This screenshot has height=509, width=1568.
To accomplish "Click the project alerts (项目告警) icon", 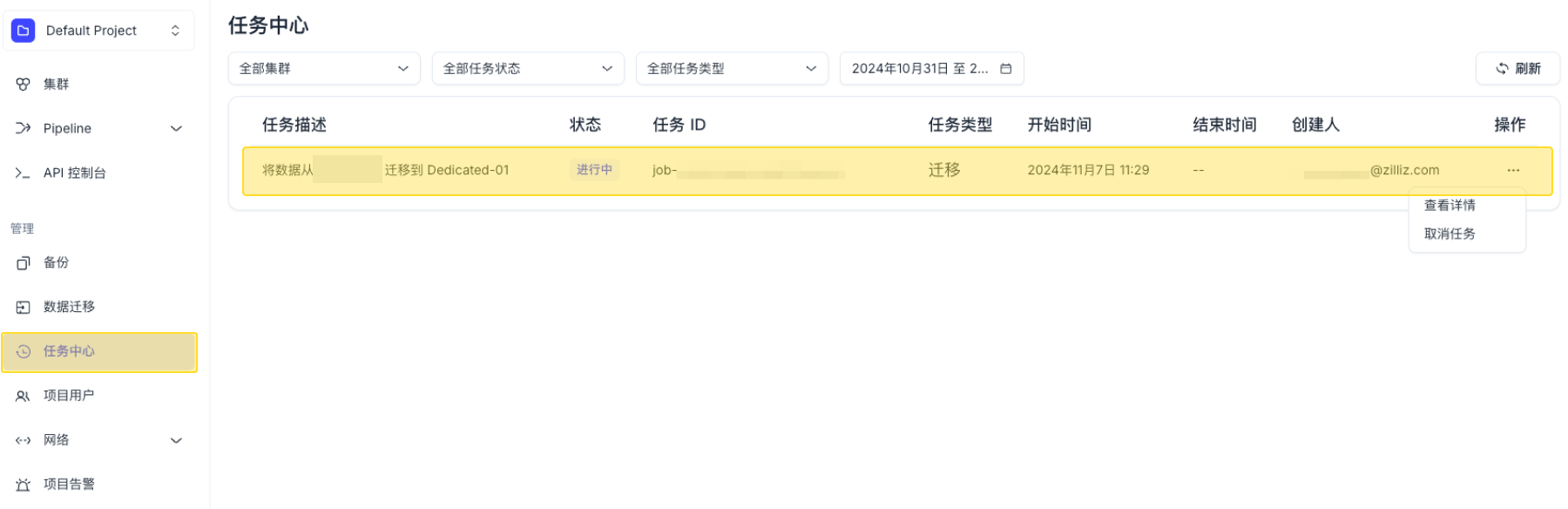I will (24, 485).
